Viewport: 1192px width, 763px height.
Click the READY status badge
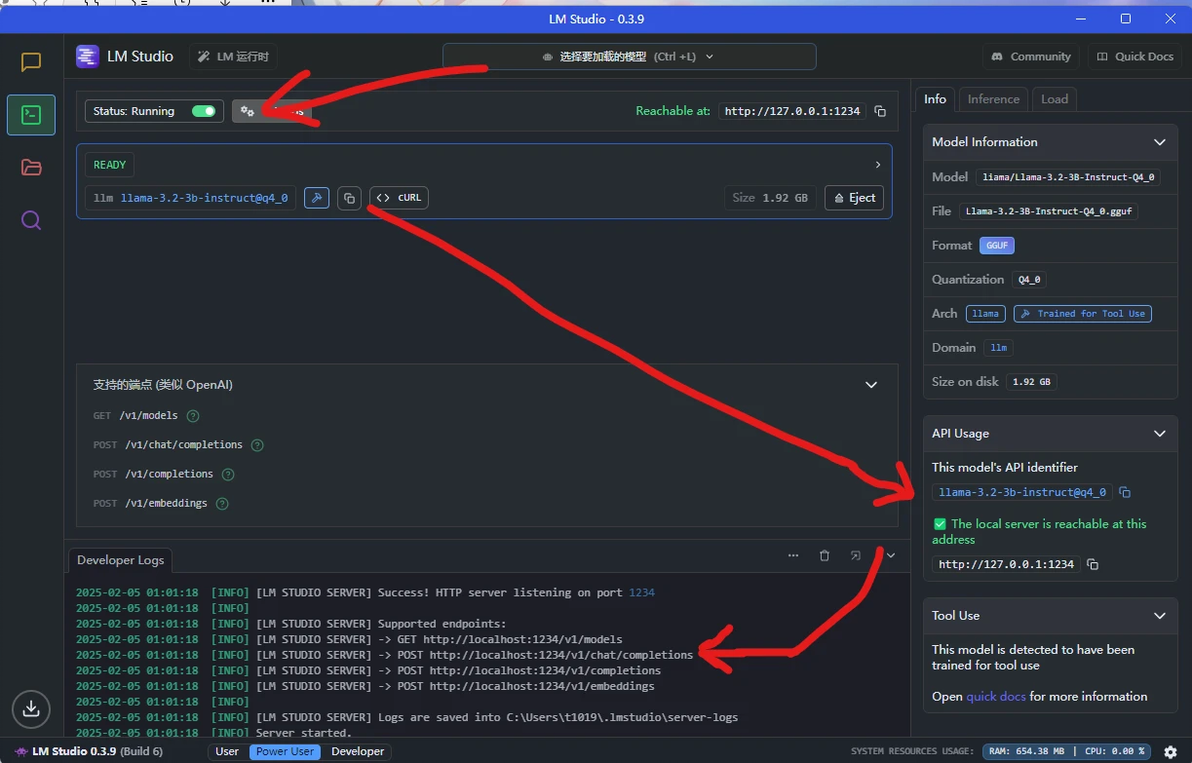click(109, 165)
